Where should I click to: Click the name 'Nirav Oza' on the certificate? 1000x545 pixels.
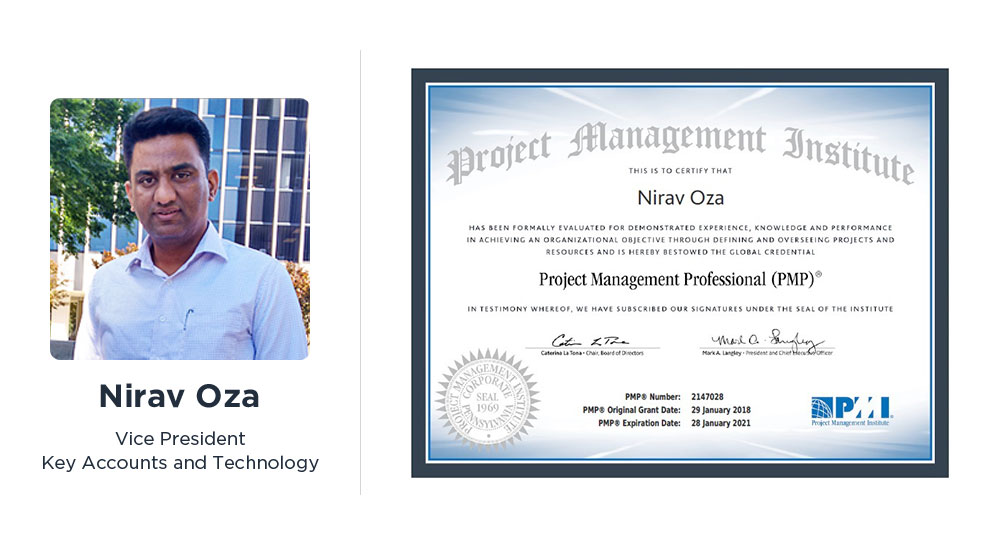point(680,198)
